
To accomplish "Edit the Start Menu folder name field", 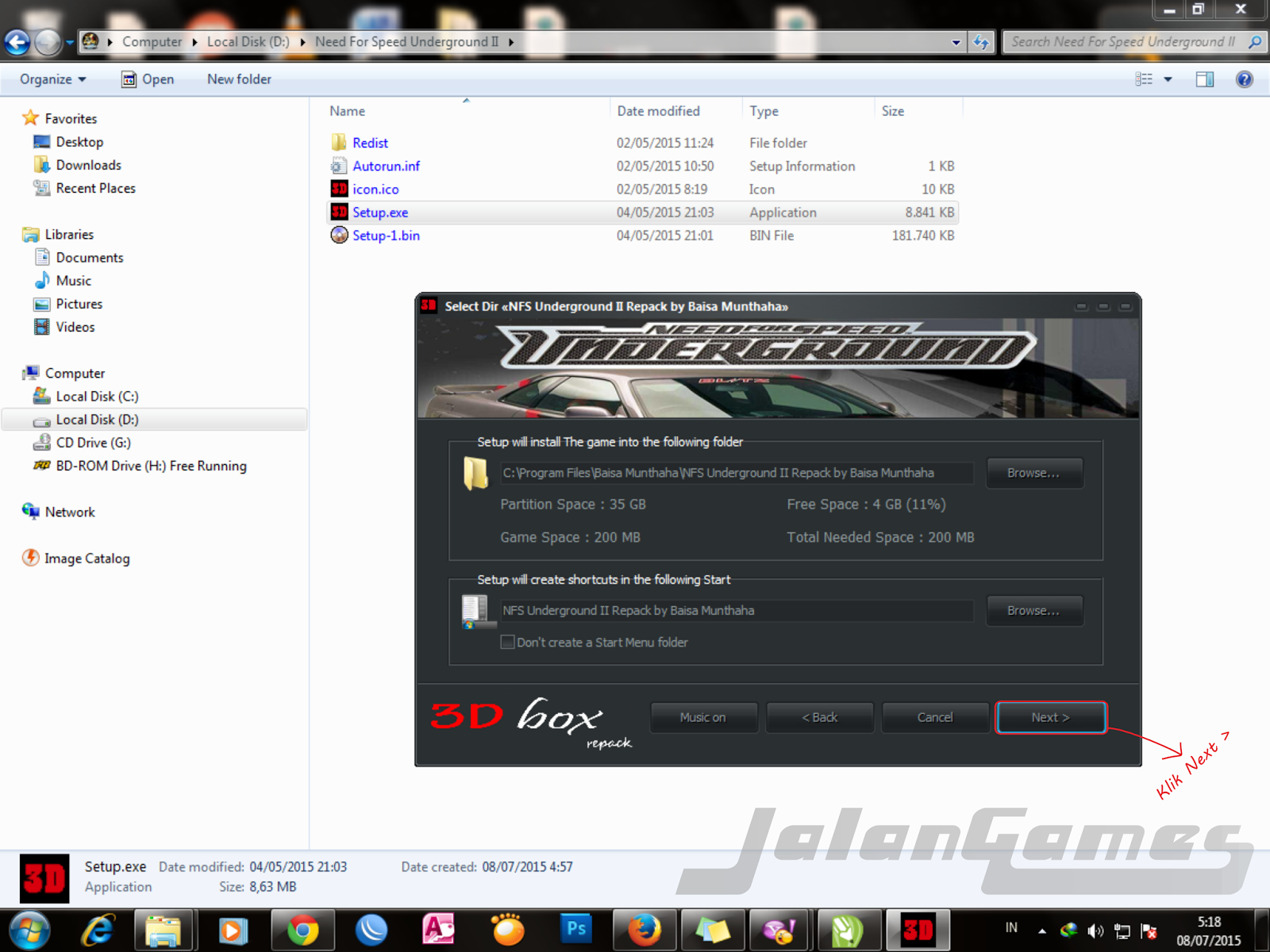I will (737, 611).
